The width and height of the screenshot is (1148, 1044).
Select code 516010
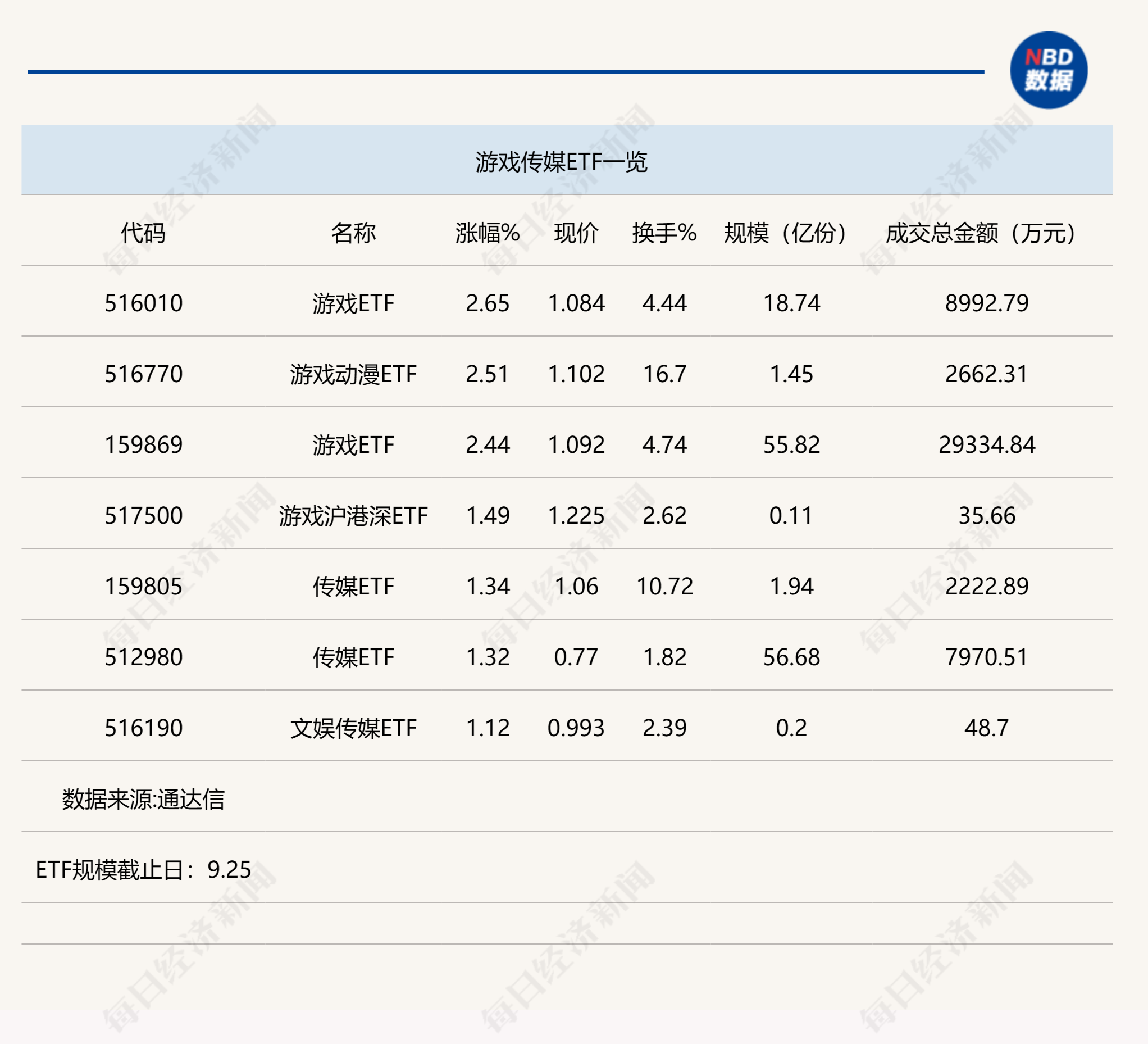[144, 303]
